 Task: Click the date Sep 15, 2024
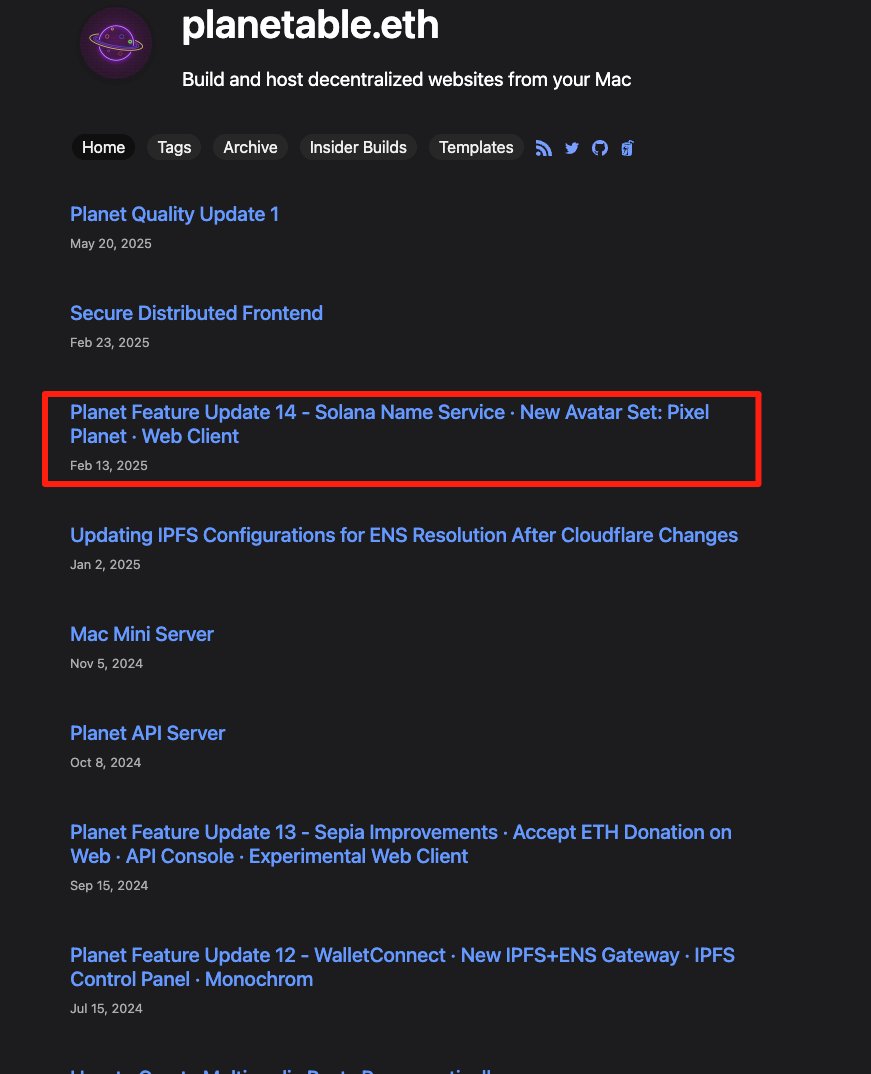(x=109, y=886)
